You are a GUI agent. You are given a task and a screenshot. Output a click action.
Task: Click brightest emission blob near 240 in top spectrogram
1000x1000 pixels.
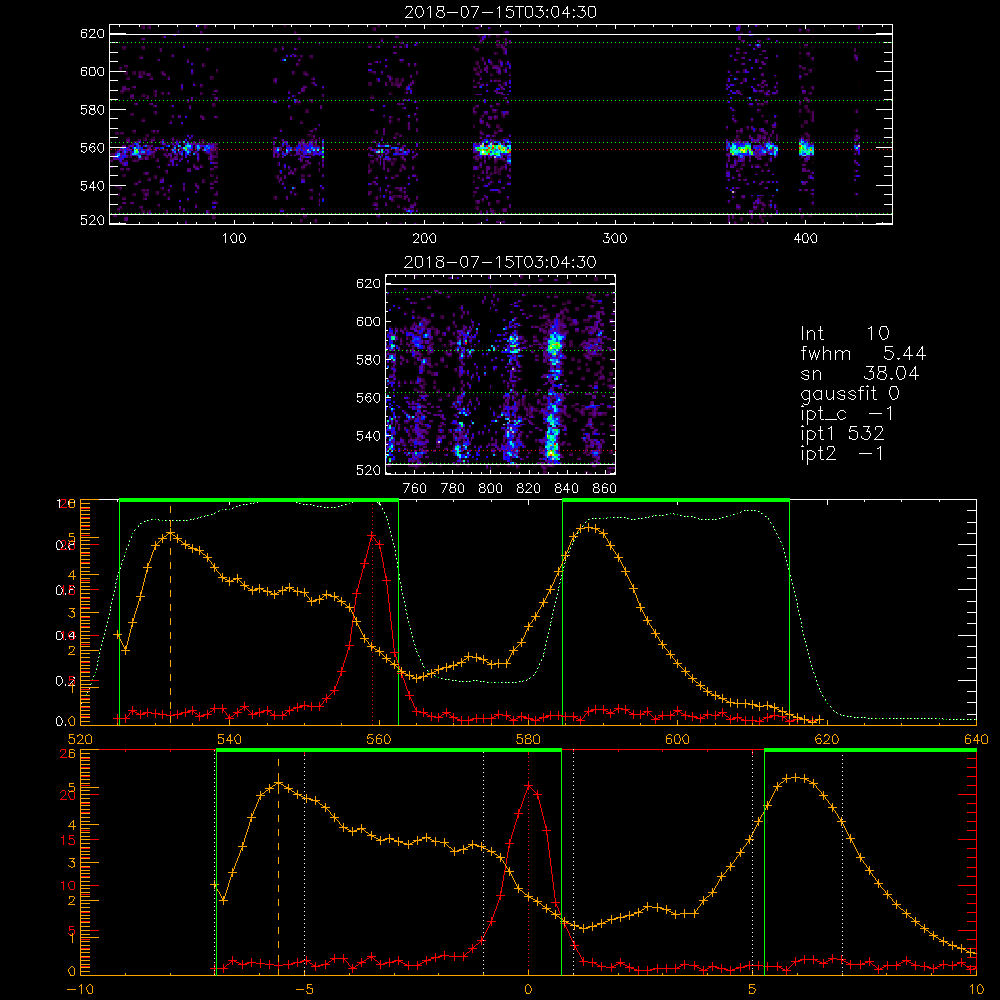(492, 150)
